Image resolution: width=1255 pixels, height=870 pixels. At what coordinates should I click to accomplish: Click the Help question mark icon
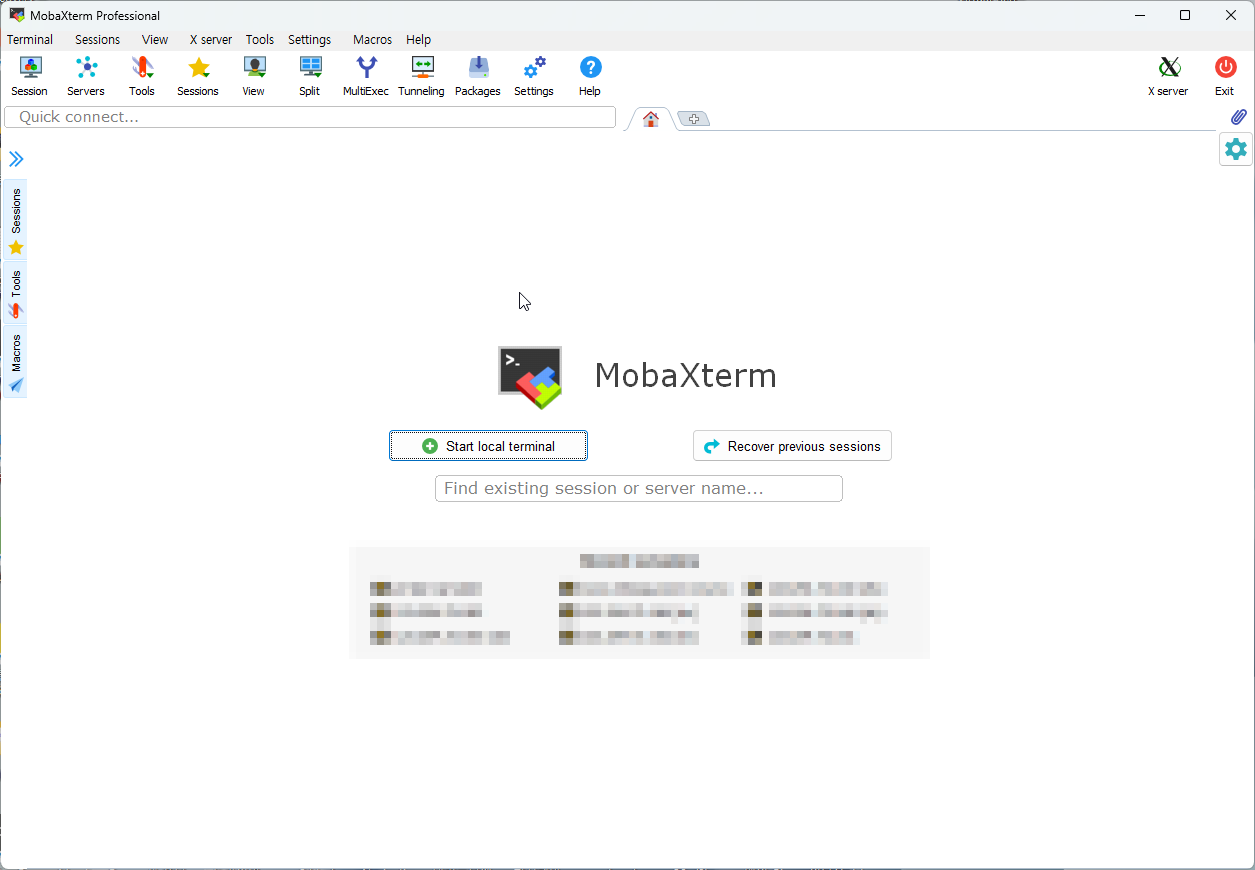(x=590, y=77)
